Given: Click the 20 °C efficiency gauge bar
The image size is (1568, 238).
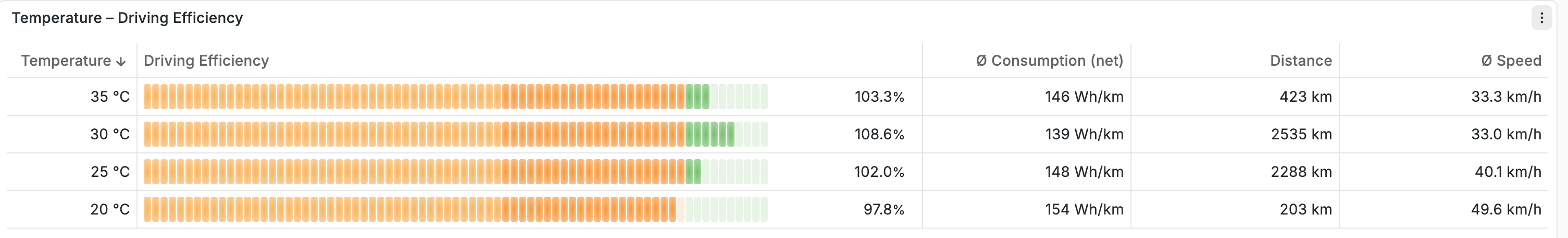Looking at the screenshot, I should click(x=455, y=209).
